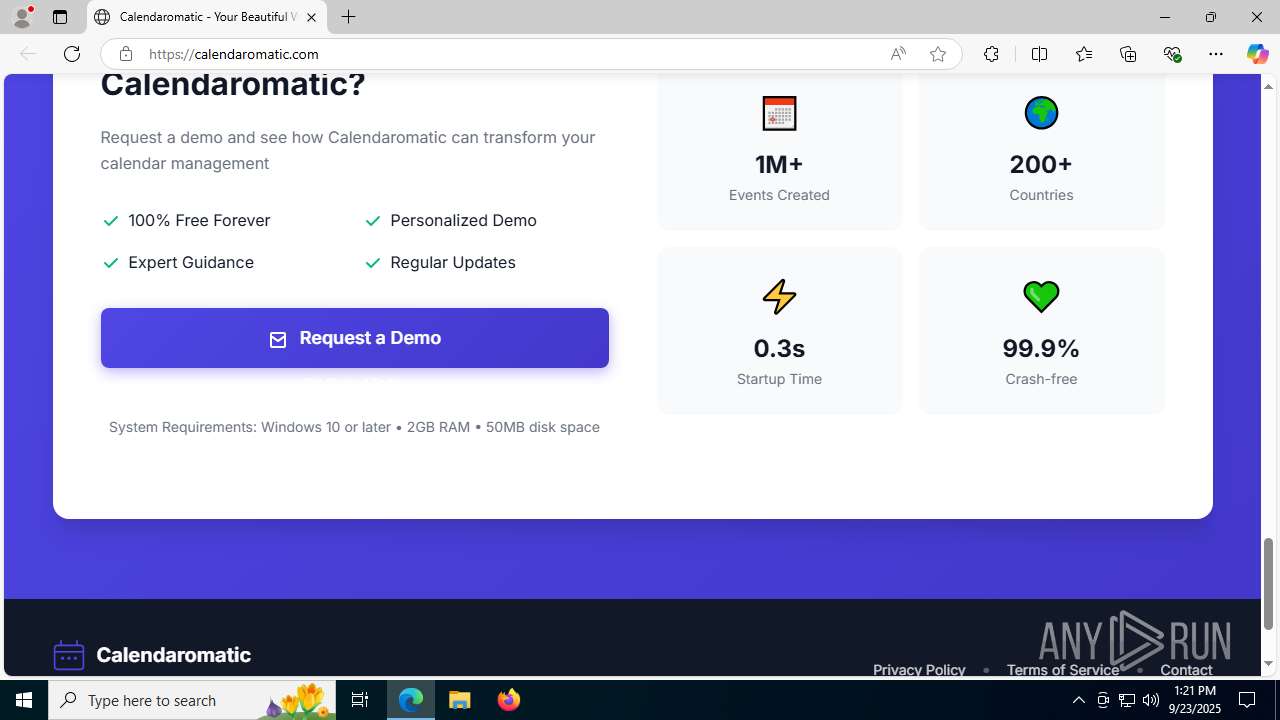This screenshot has height=720, width=1280.
Task: Open Extensions puzzle icon
Action: tap(991, 54)
